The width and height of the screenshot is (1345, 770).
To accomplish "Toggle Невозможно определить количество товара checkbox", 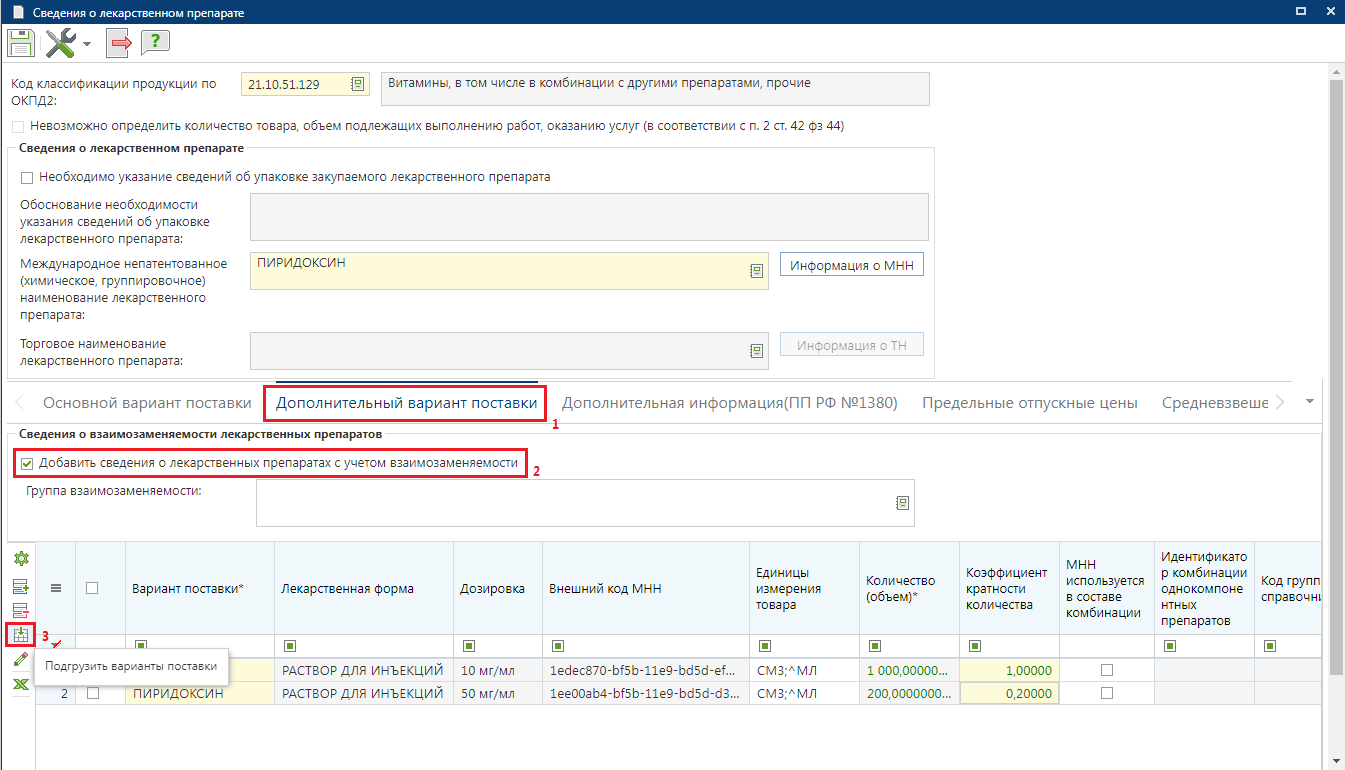I will (x=18, y=126).
